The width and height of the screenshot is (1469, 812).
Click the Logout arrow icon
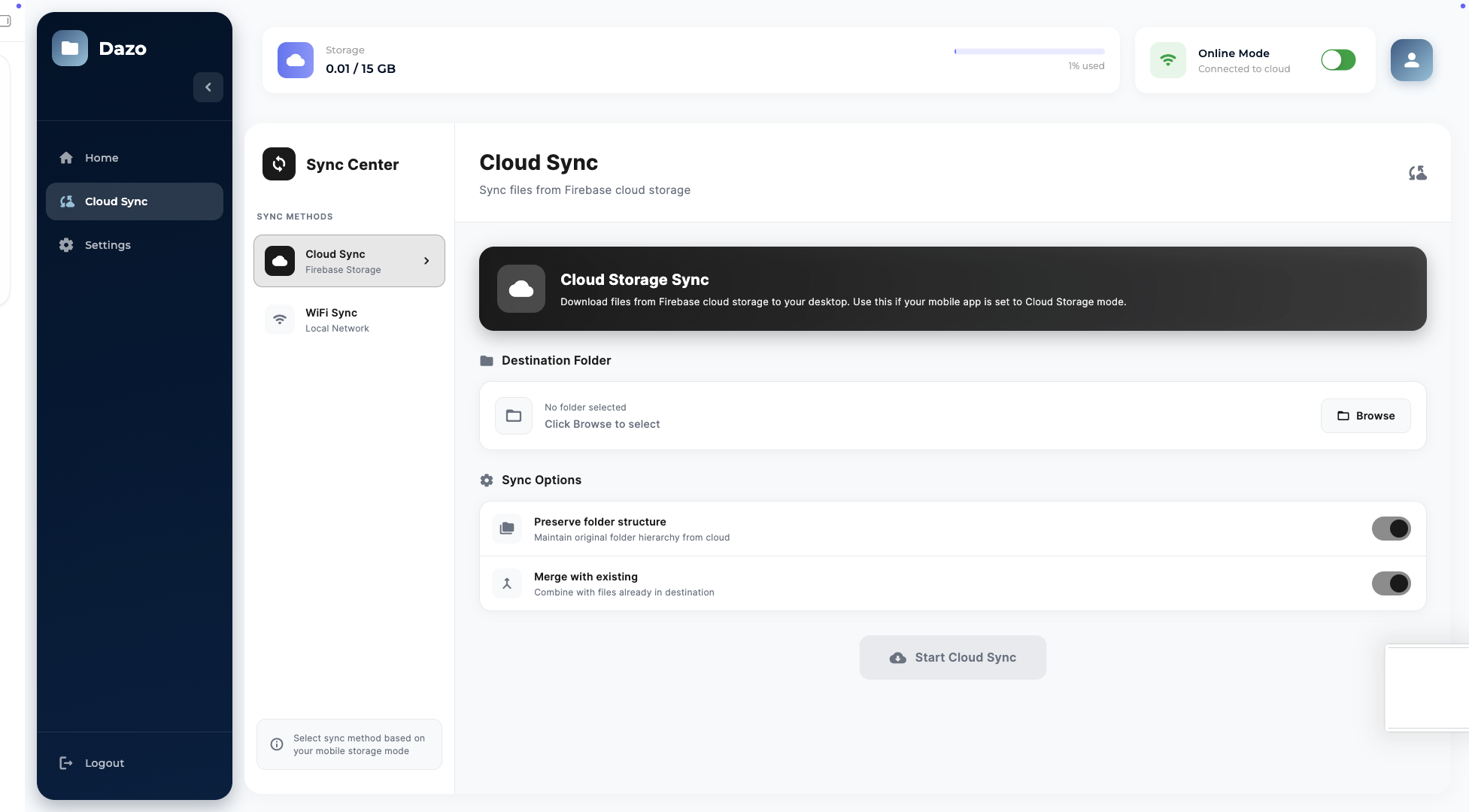tap(66, 763)
